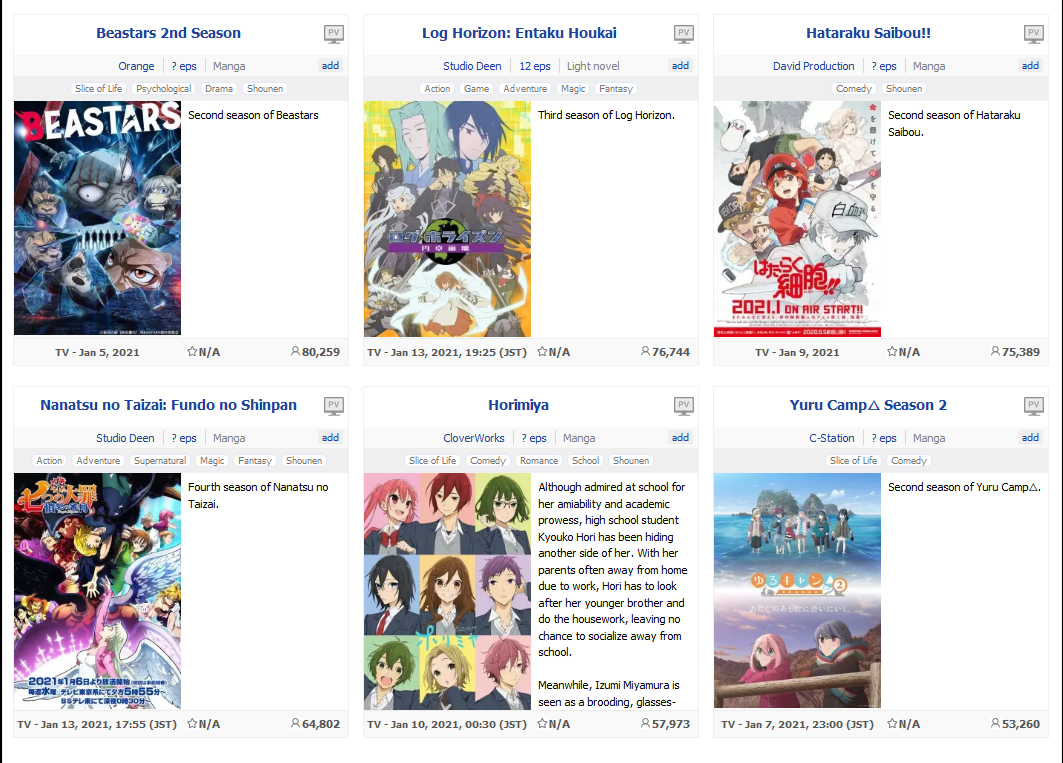This screenshot has width=1063, height=763.
Task: Click the 12 eps link for Log Horizon
Action: coord(535,66)
